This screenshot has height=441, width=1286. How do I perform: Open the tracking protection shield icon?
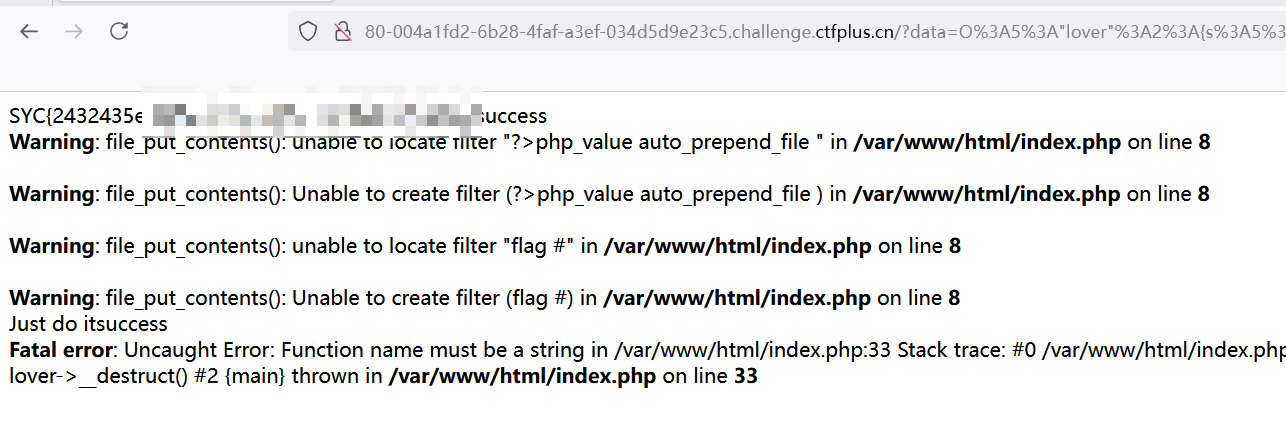coord(309,31)
